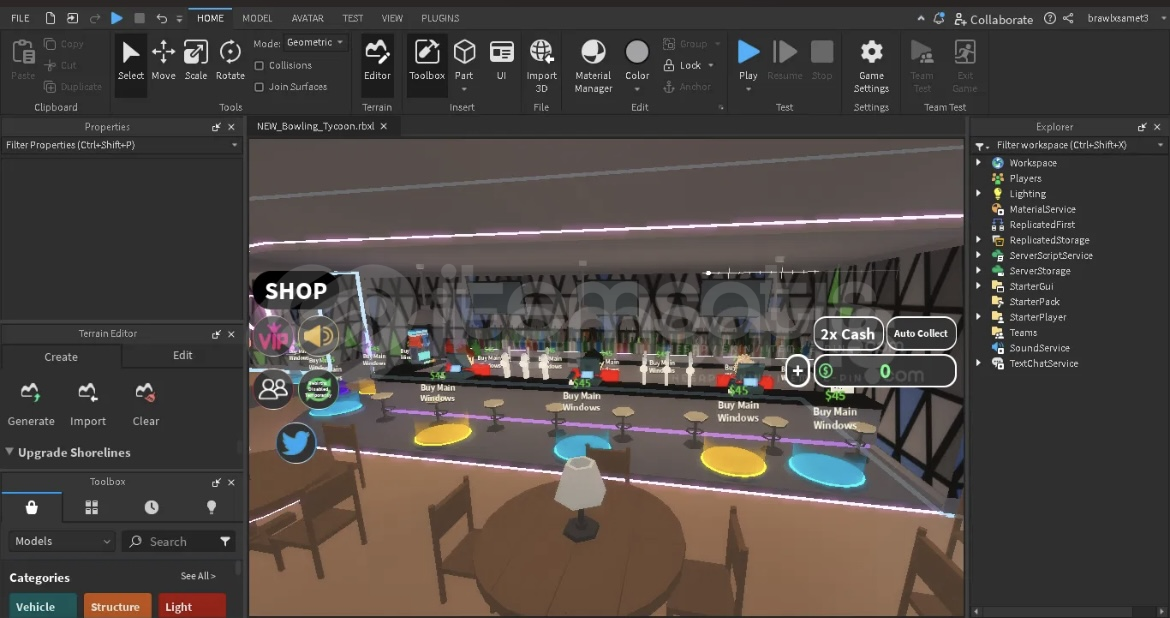The height and width of the screenshot is (618, 1170).
Task: Click the Auto Collect button in the viewport
Action: coord(921,334)
